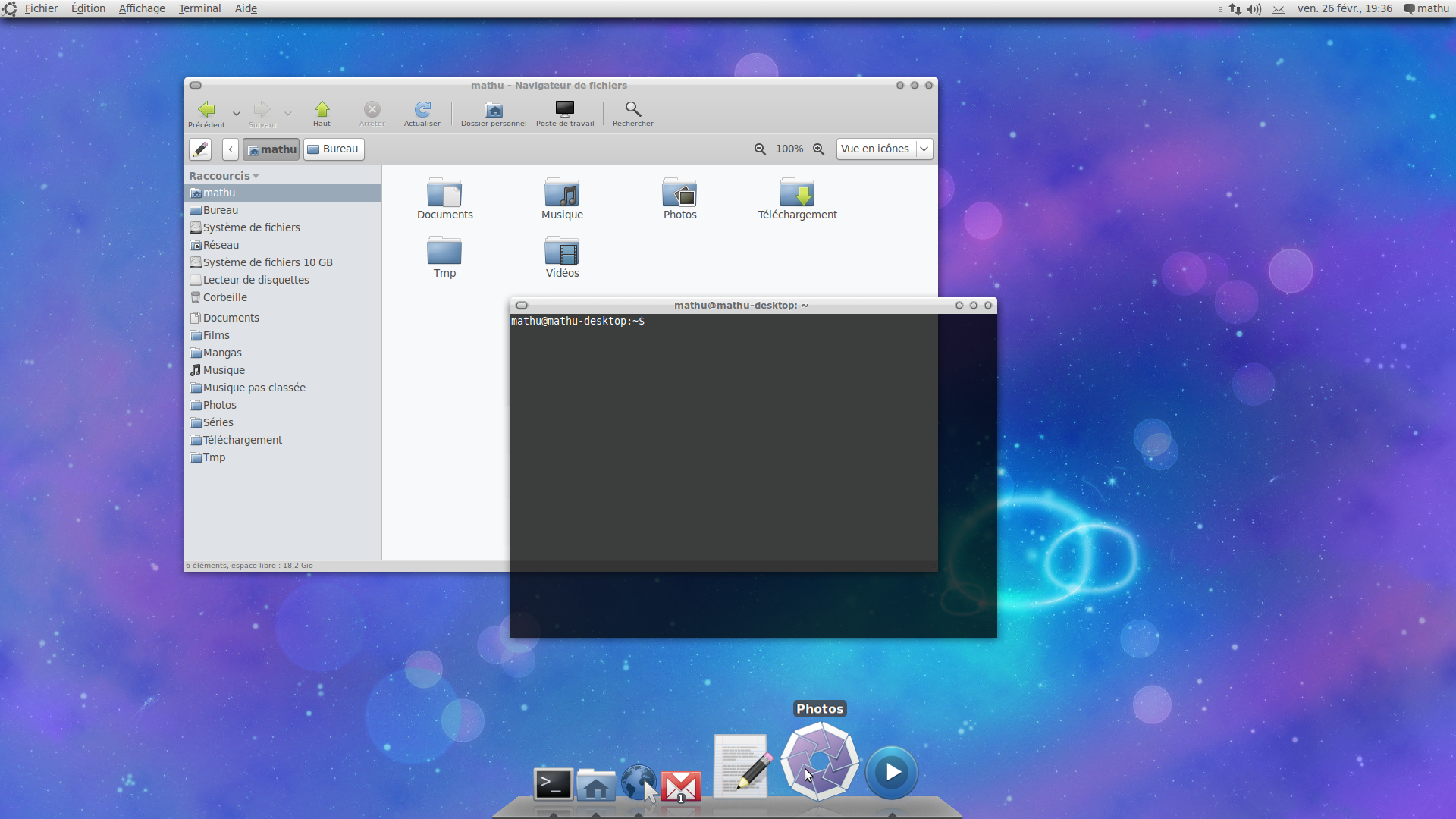Expand the Raccourcis sidebar selector
The height and width of the screenshot is (819, 1456).
coord(224,176)
